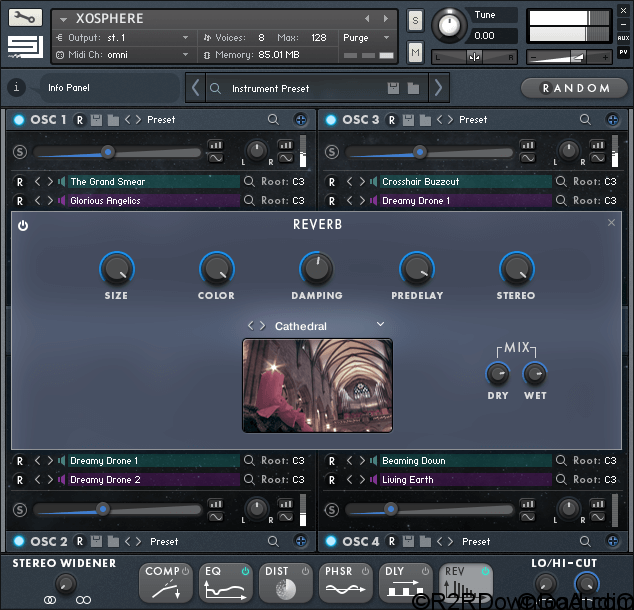Viewport: 634px width, 610px height.
Task: Search OSC 1 presets with magnifier
Action: pos(273,120)
